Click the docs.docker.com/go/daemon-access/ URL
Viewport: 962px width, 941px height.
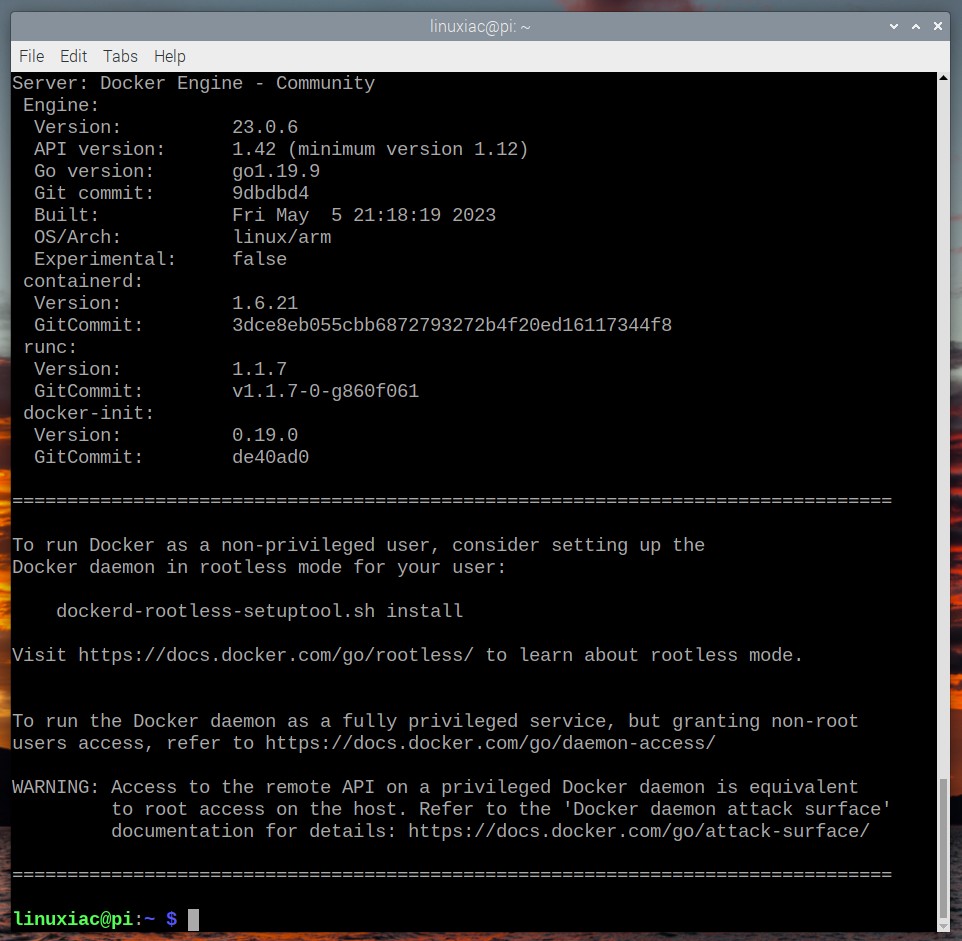[490, 743]
